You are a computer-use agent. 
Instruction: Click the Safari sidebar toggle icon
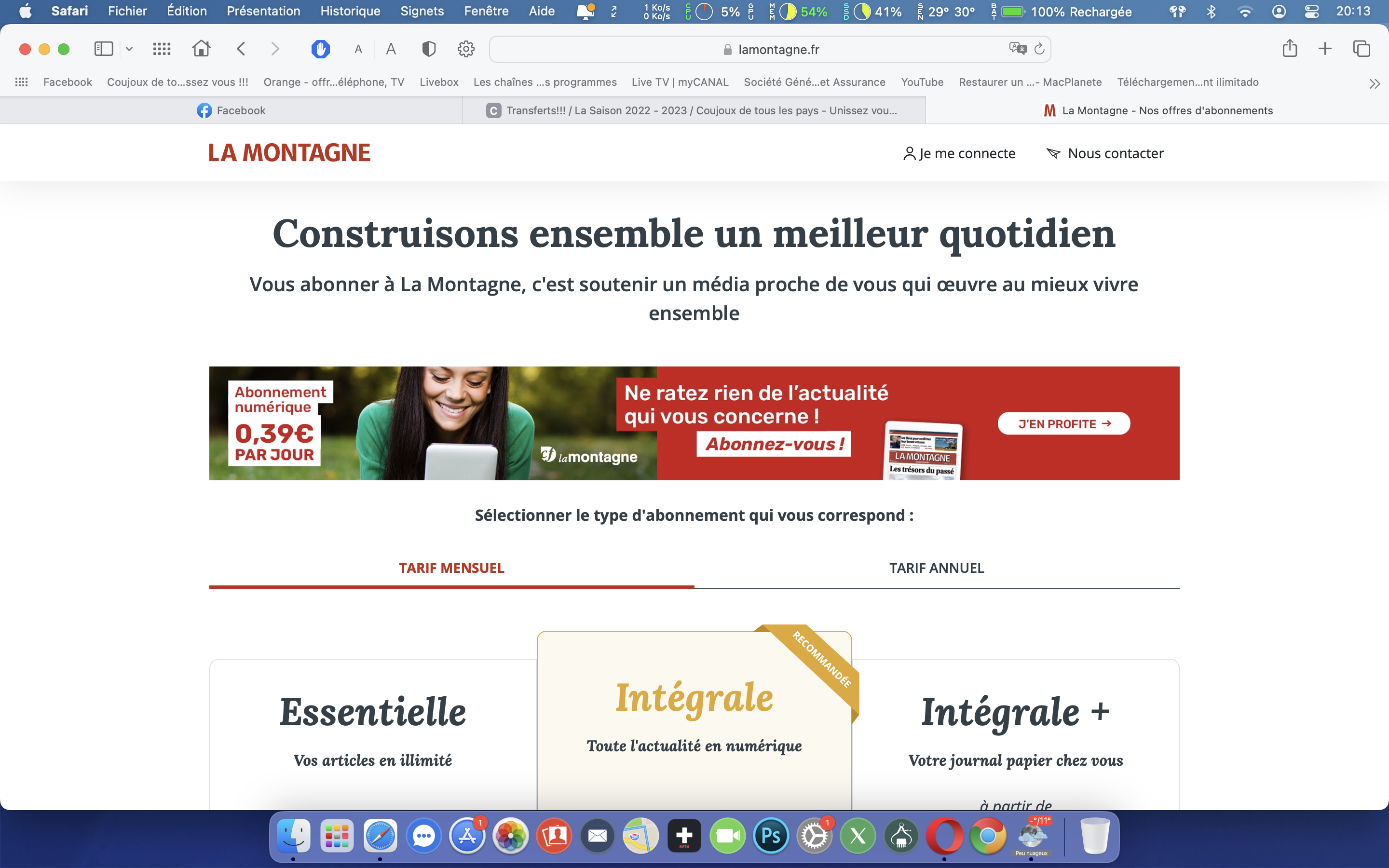(103, 49)
